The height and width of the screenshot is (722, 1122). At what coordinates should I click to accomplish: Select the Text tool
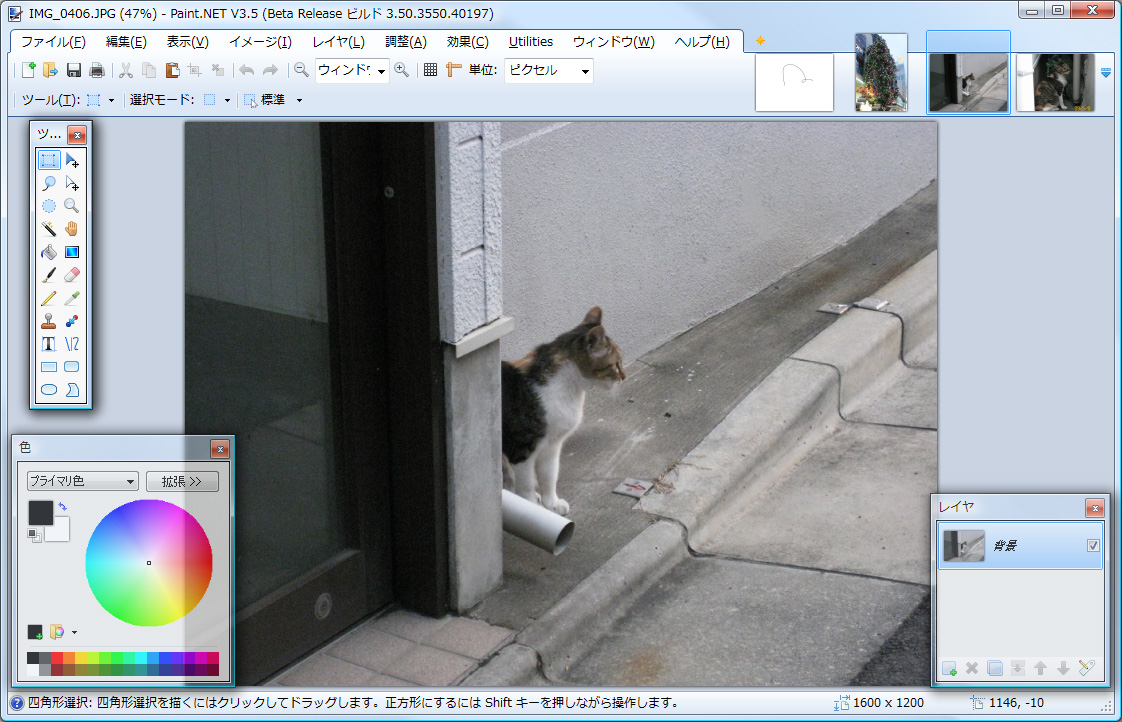[x=48, y=343]
